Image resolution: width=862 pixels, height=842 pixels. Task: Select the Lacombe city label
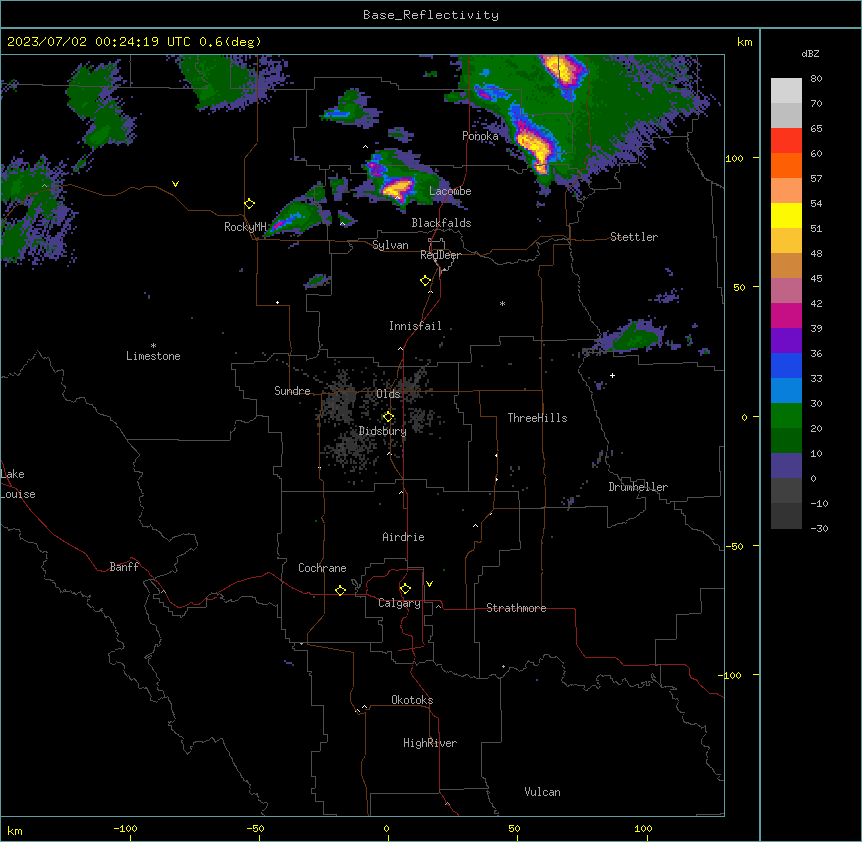pyautogui.click(x=450, y=191)
